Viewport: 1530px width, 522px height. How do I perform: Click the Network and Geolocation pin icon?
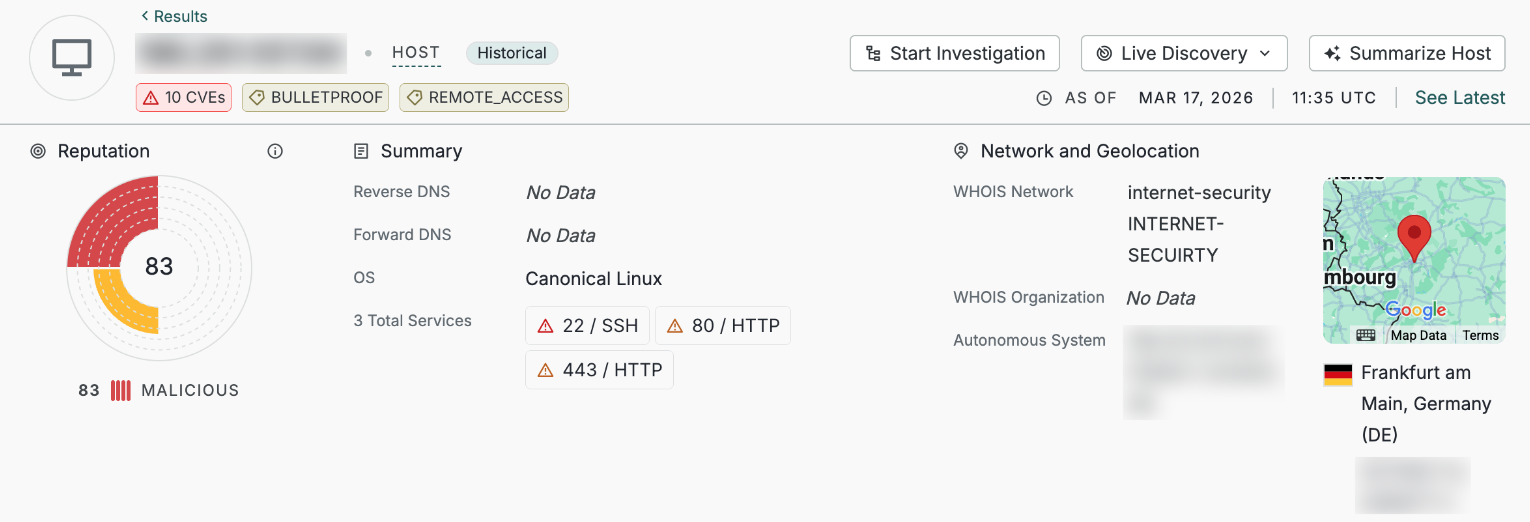click(x=961, y=151)
